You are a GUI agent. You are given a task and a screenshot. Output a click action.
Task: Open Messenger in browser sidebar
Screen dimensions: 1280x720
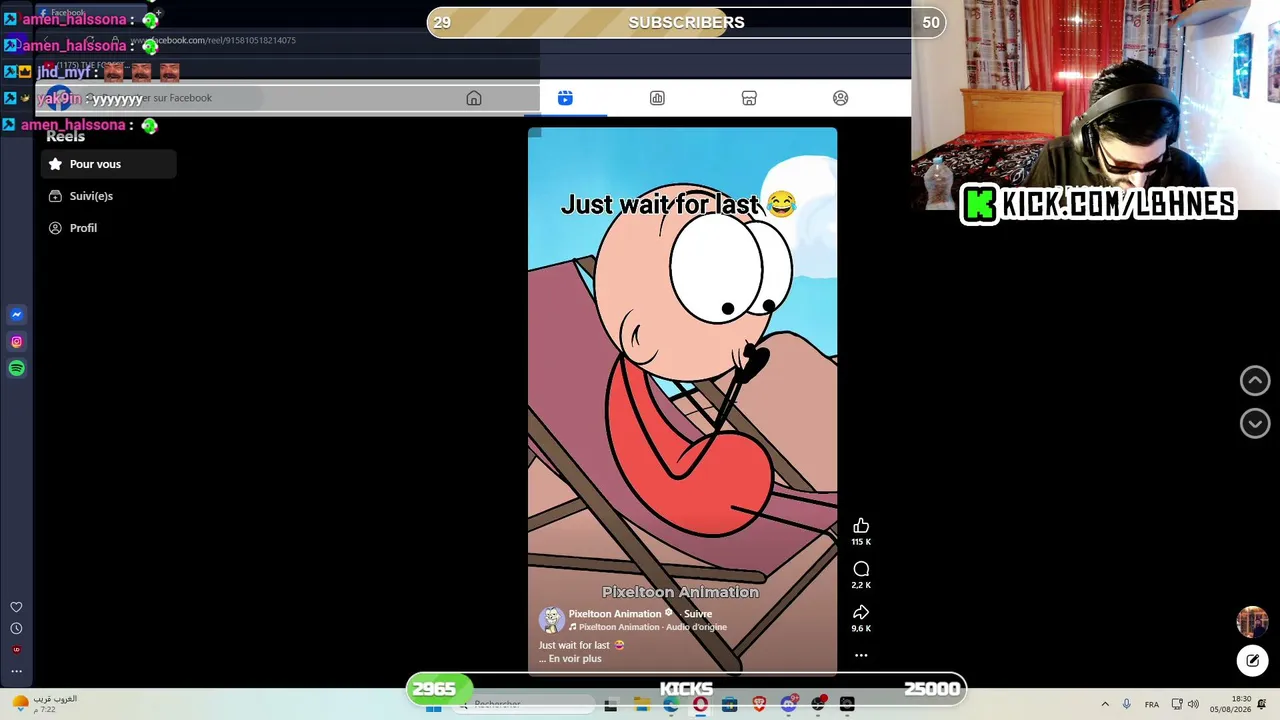(x=16, y=314)
